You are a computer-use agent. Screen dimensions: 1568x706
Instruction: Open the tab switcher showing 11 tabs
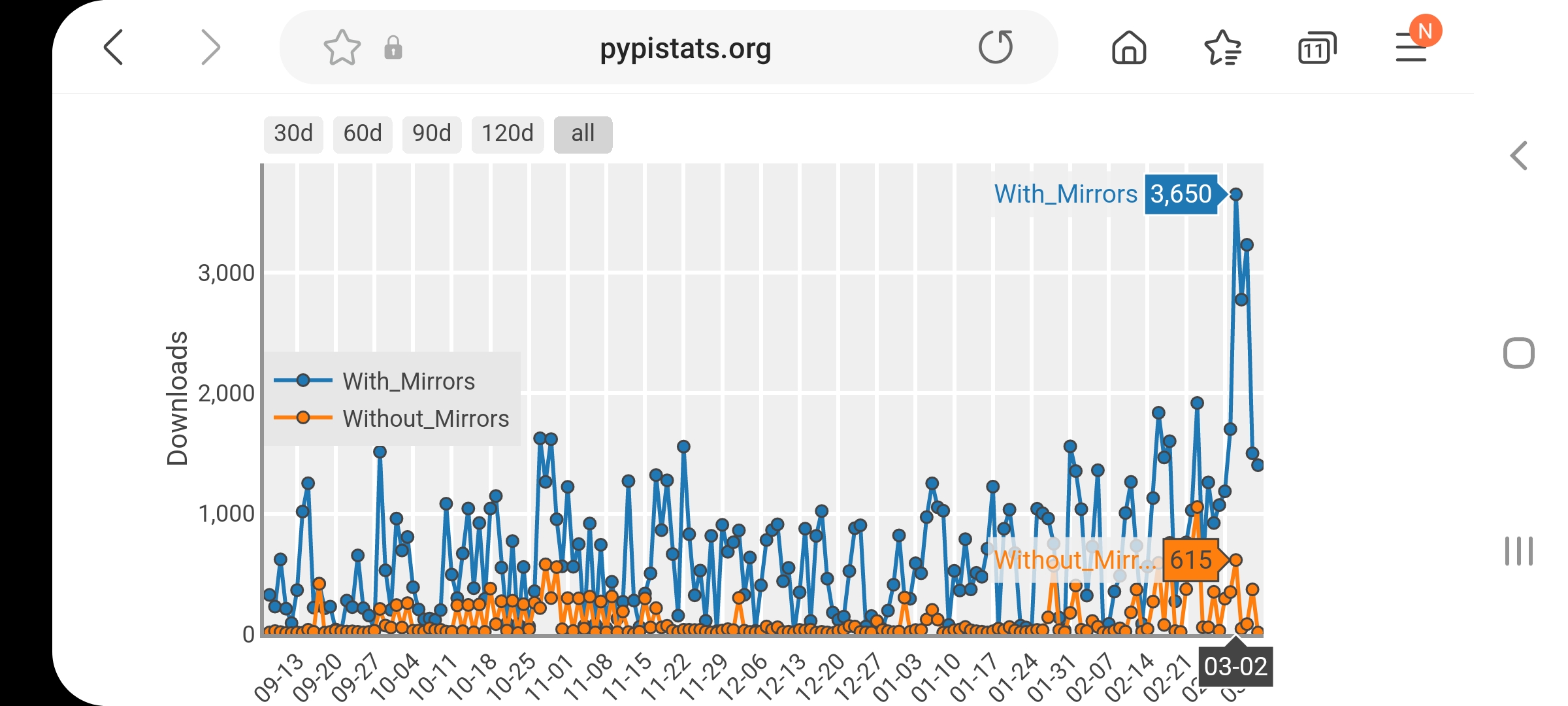[x=1316, y=48]
